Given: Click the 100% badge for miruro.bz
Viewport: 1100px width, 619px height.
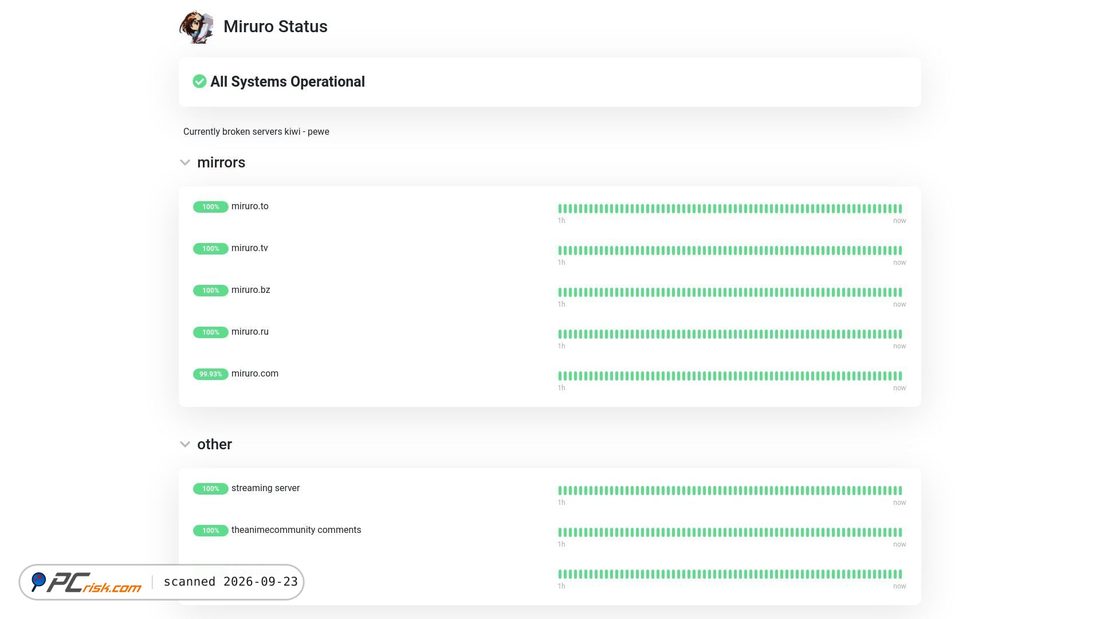Looking at the screenshot, I should coord(210,291).
